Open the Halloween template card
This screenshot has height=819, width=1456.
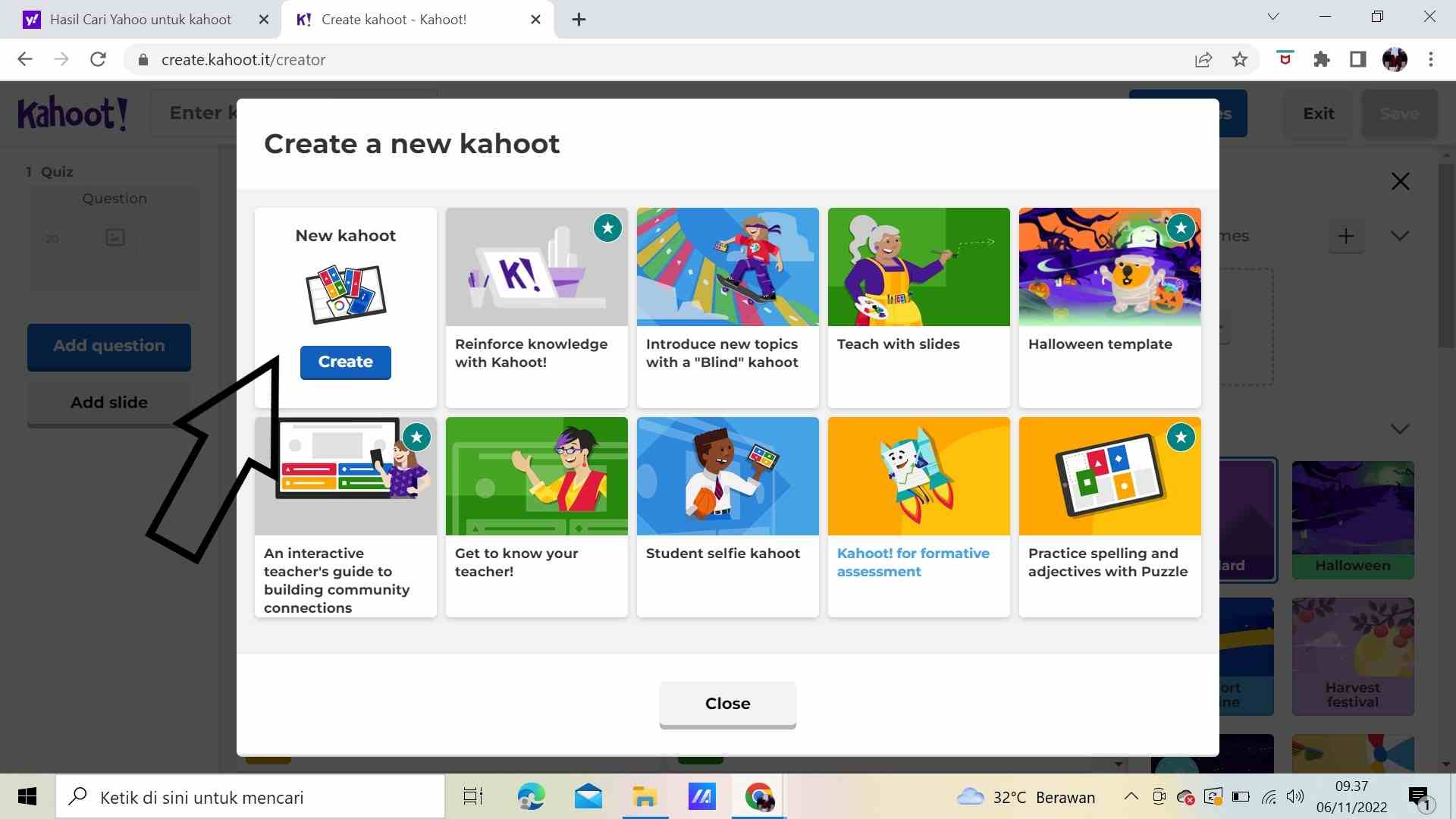pyautogui.click(x=1109, y=307)
